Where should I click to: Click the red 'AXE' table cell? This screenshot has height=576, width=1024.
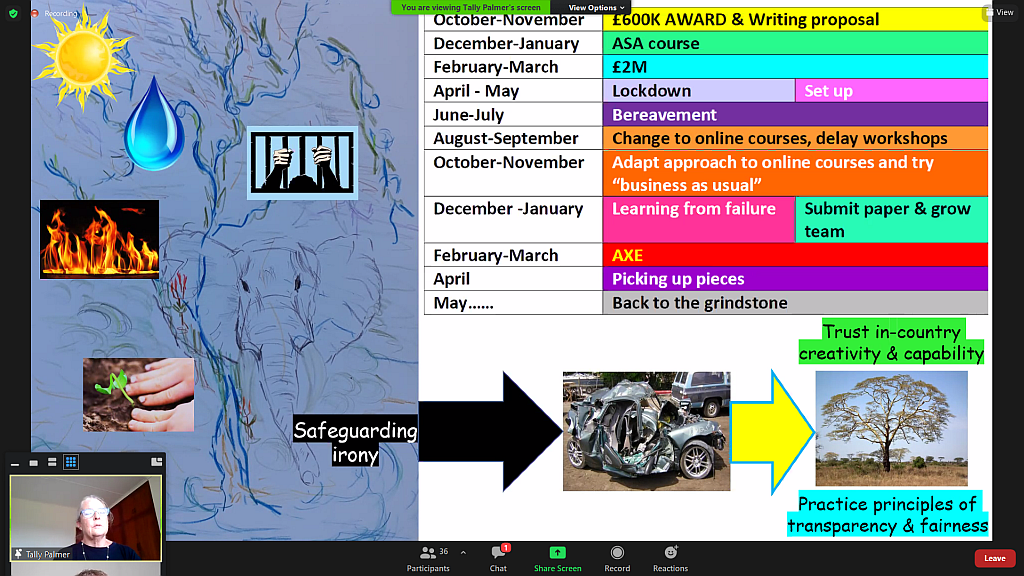795,255
